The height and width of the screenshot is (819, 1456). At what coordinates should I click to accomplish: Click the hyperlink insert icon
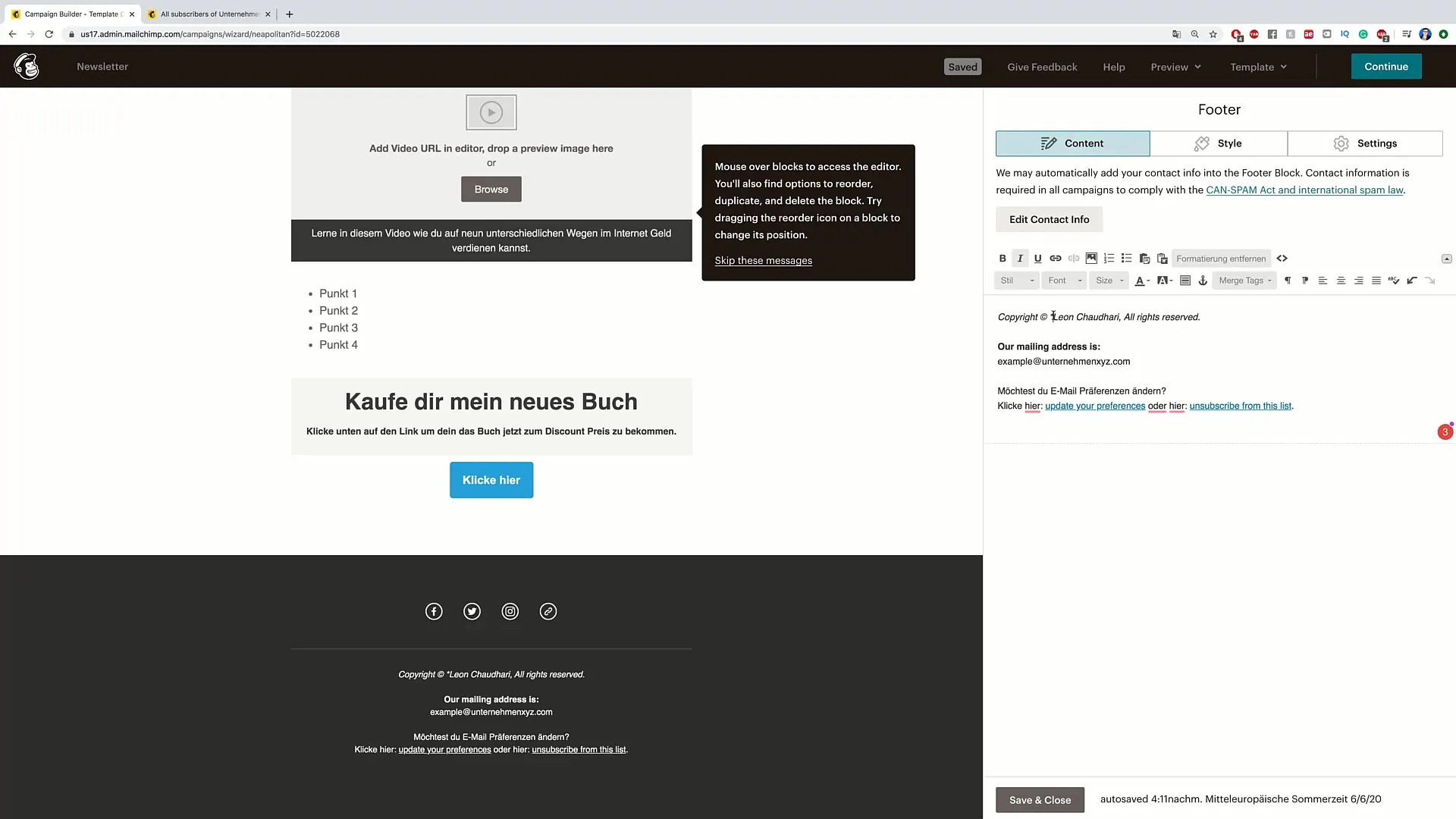pos(1056,258)
